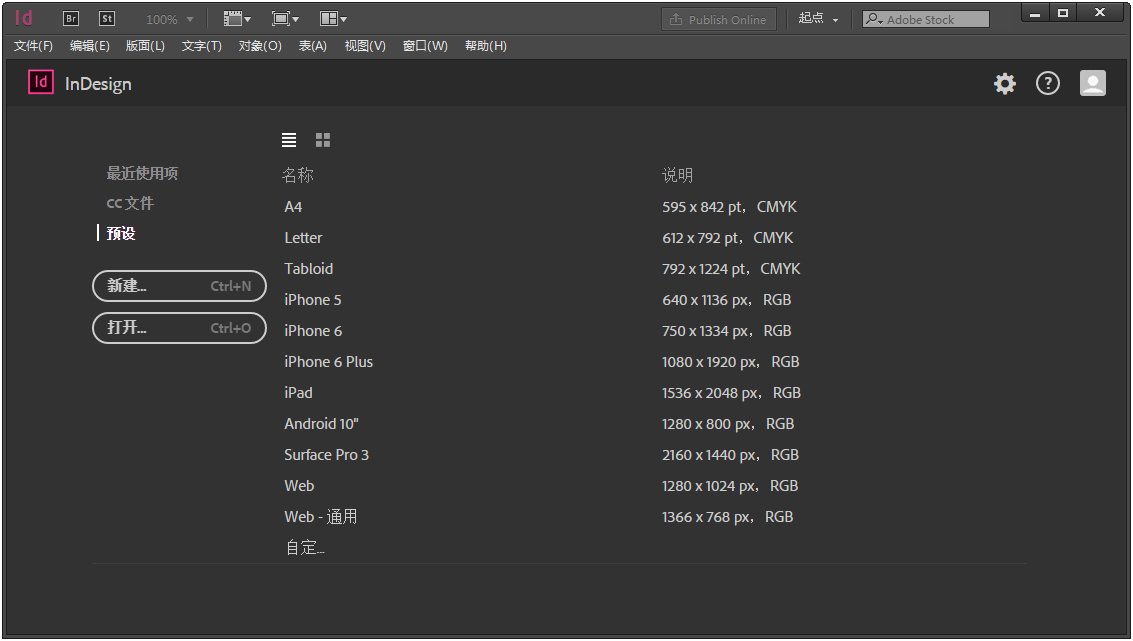Screen dimensions: 1133x641
Task: Open help with the question mark icon
Action: (x=1048, y=84)
